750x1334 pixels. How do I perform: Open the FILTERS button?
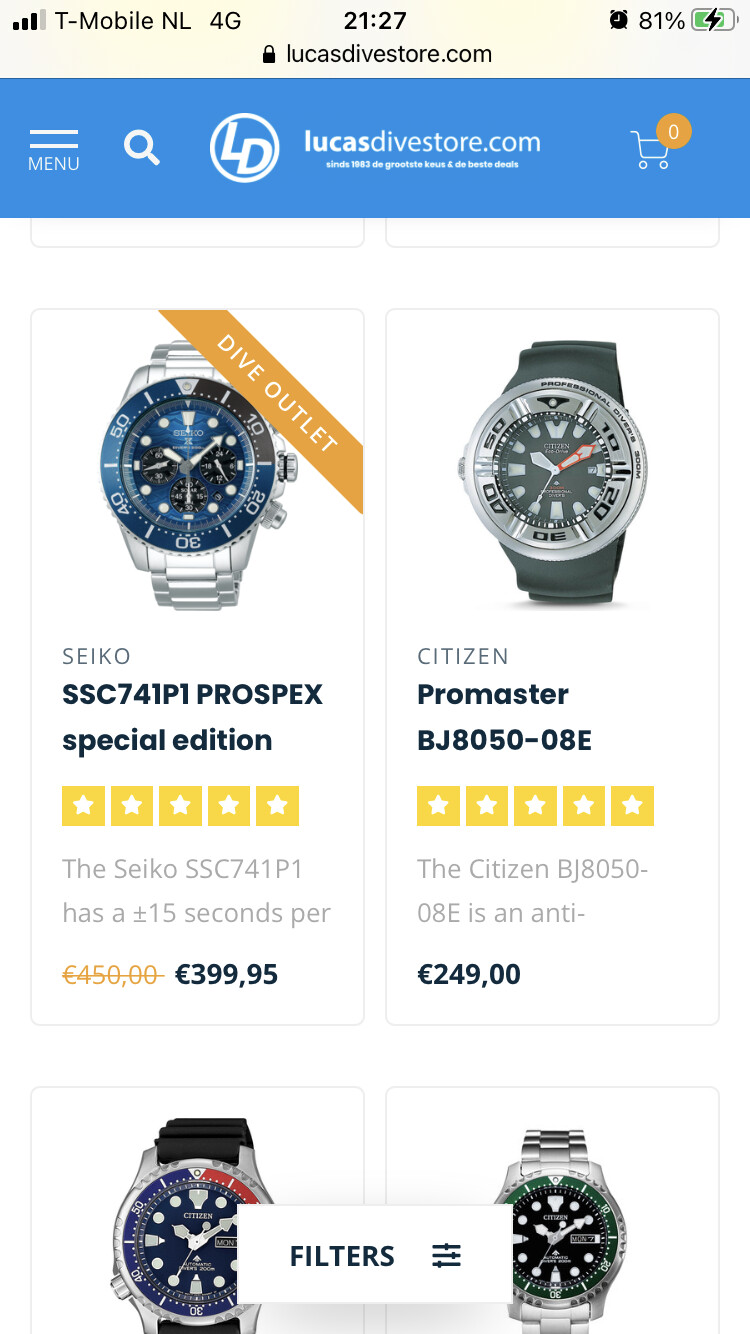tap(374, 1255)
